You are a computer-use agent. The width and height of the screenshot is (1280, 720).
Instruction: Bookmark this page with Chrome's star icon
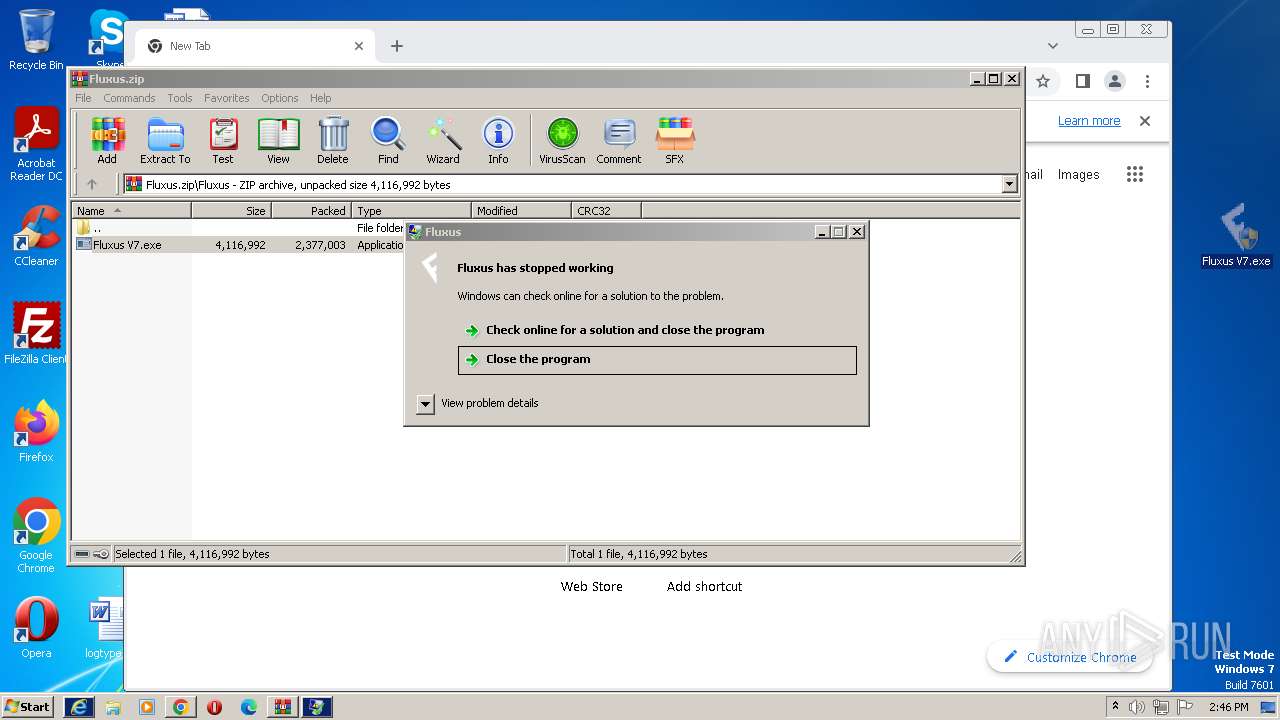click(1043, 81)
